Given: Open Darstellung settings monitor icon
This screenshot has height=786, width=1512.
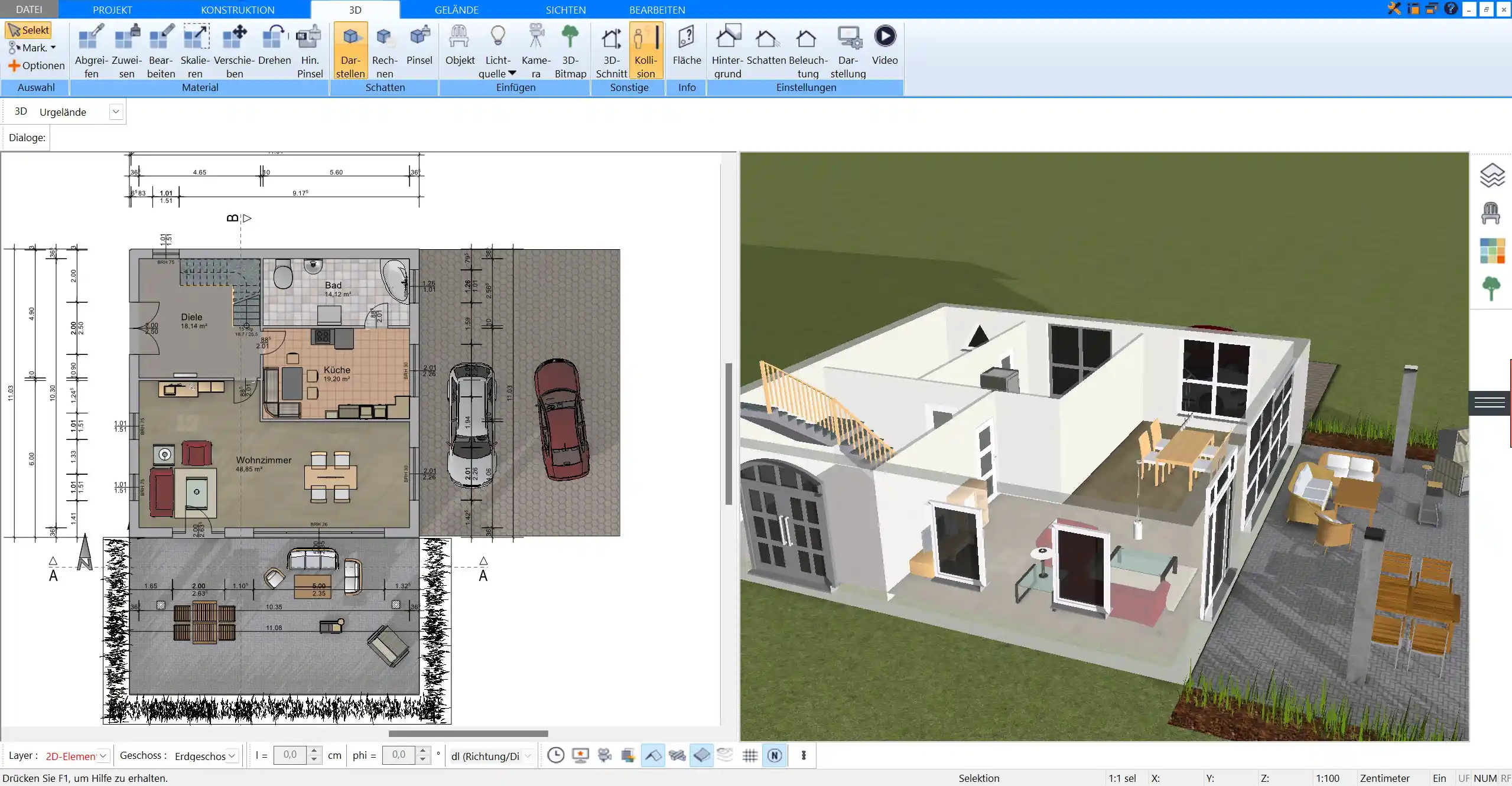Looking at the screenshot, I should pyautogui.click(x=848, y=51).
